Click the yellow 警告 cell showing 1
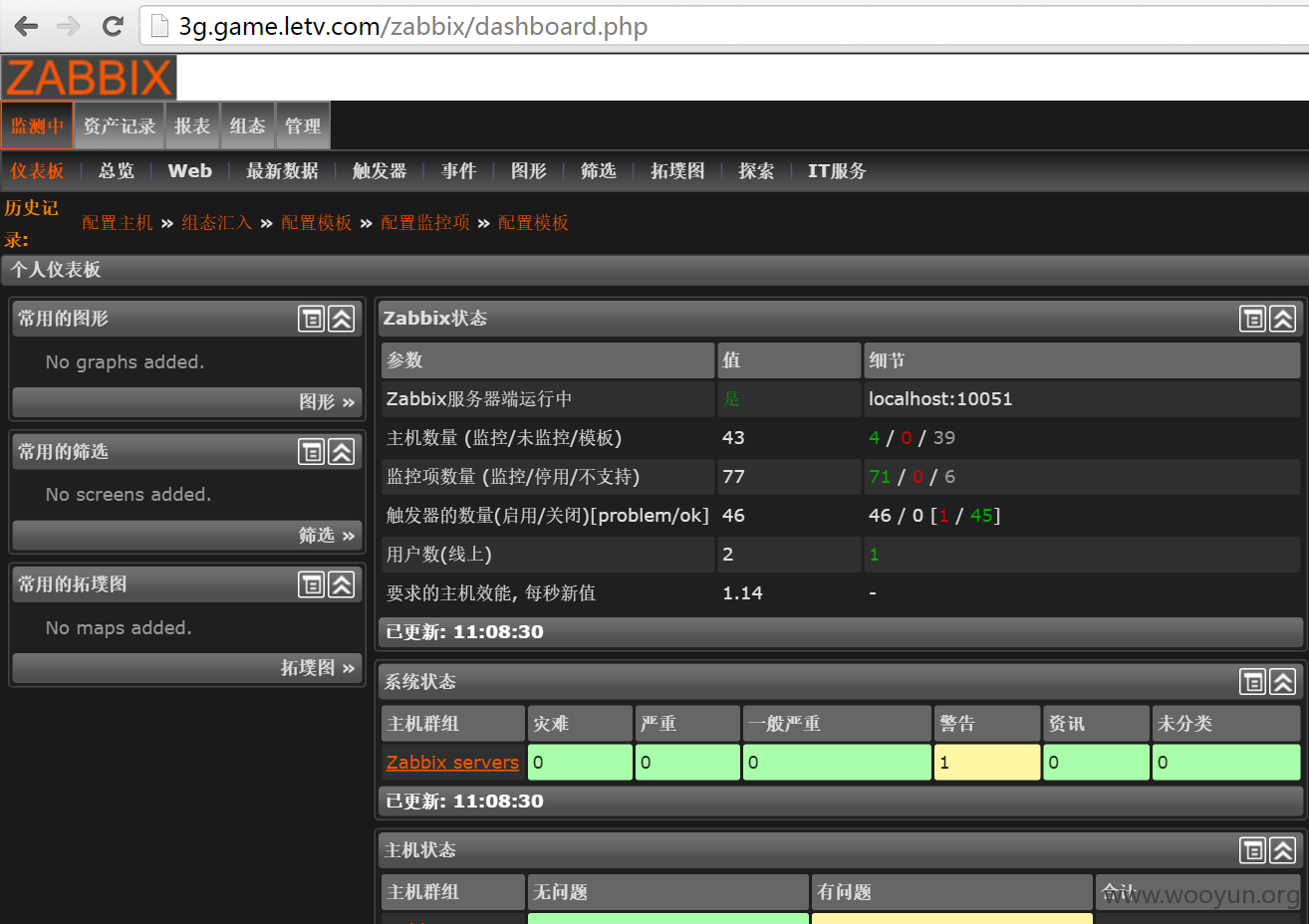This screenshot has height=924, width=1309. coord(987,763)
